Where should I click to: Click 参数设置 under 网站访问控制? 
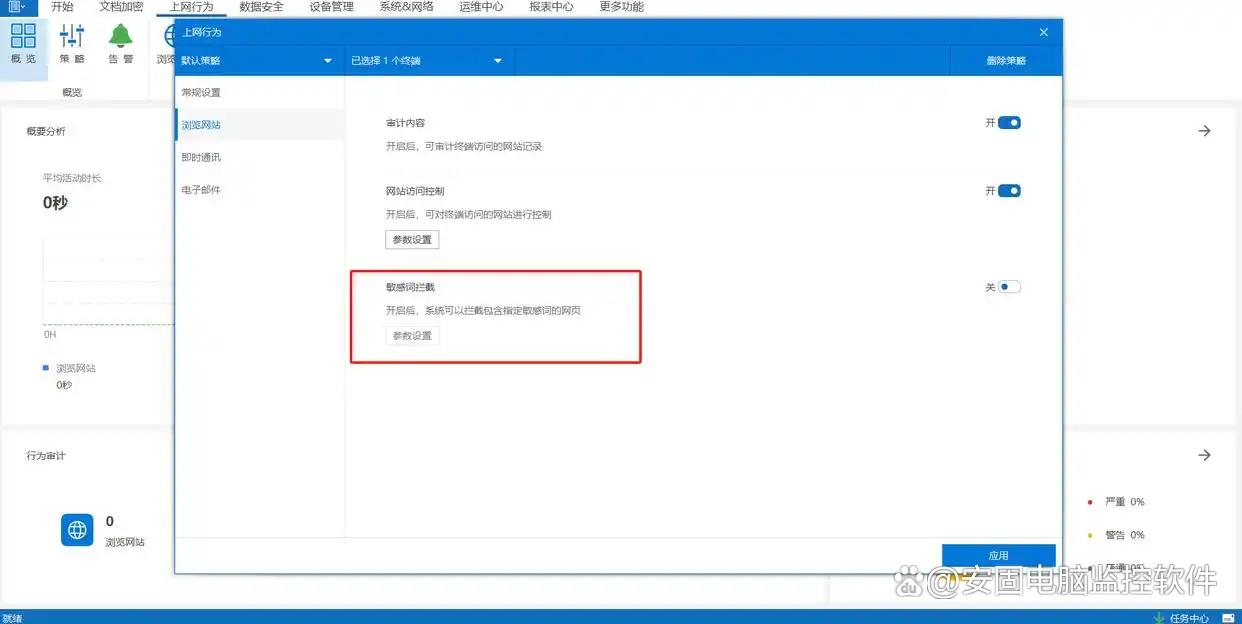click(412, 240)
